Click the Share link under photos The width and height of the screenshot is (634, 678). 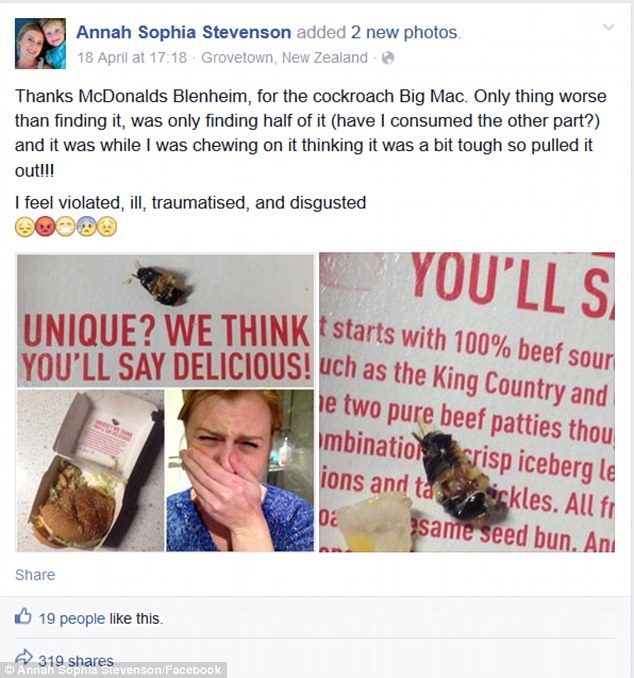coord(35,575)
